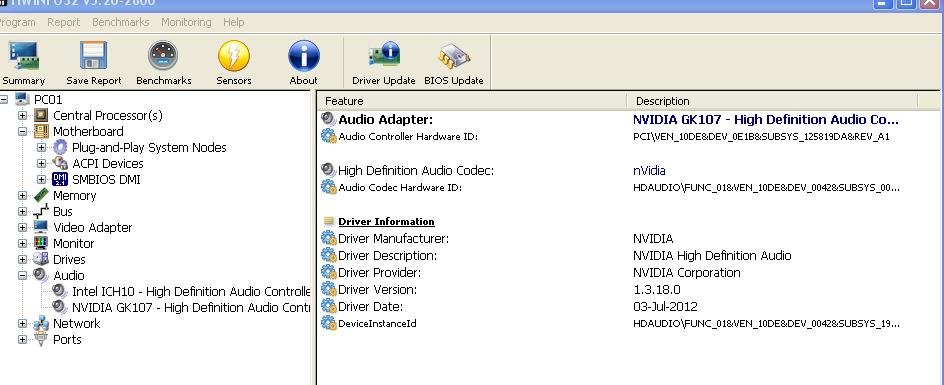
Task: Collapse the Audio tree node
Action: [22, 275]
